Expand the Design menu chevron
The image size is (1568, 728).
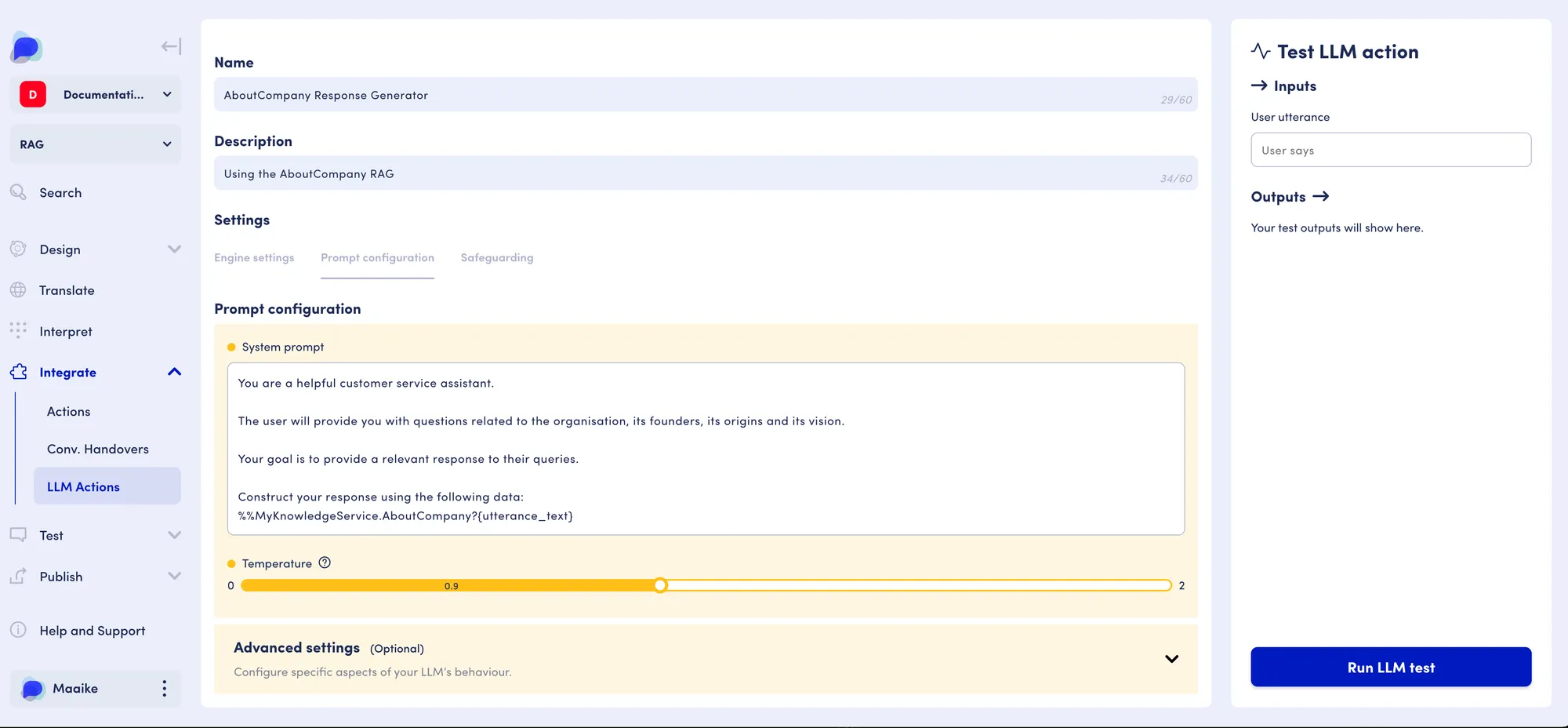174,249
